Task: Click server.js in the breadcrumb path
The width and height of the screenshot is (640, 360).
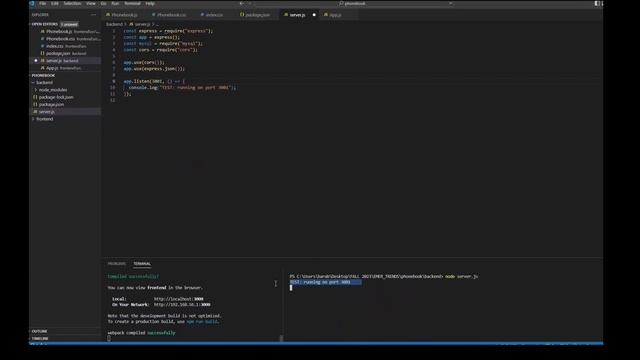Action: pyautogui.click(x=142, y=24)
